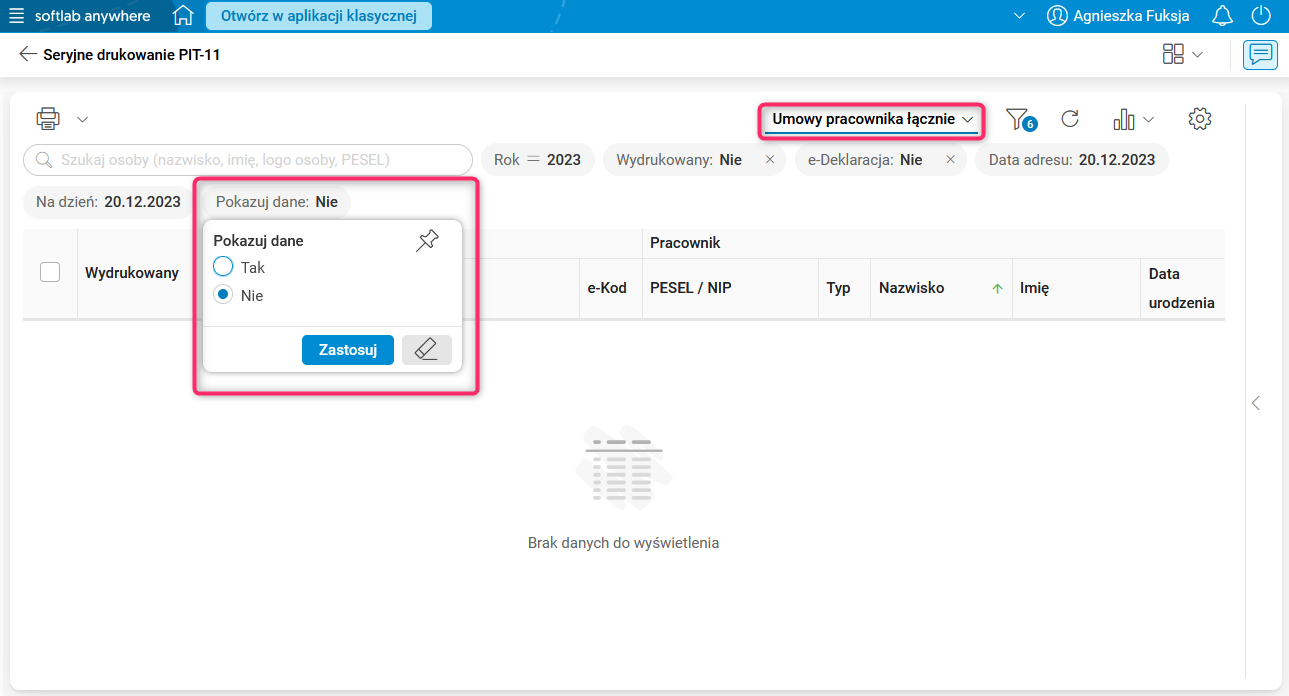Remove the Wydrukowany filter with x
This screenshot has width=1289, height=696.
coord(769,160)
